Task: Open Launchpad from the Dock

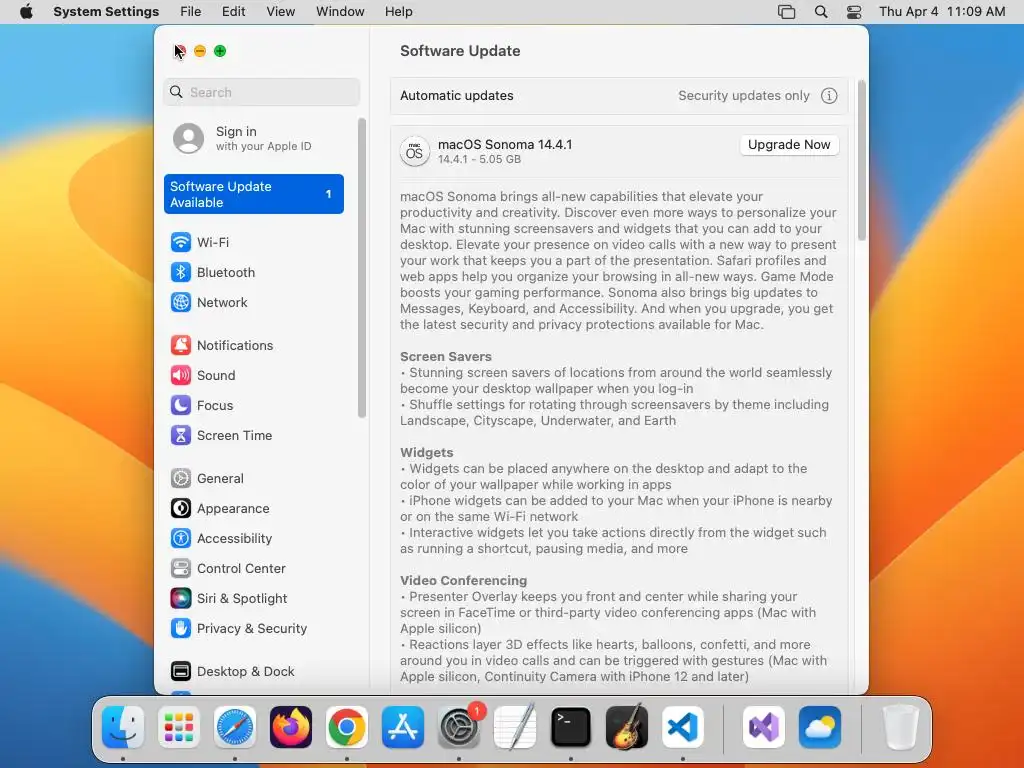Action: [179, 727]
